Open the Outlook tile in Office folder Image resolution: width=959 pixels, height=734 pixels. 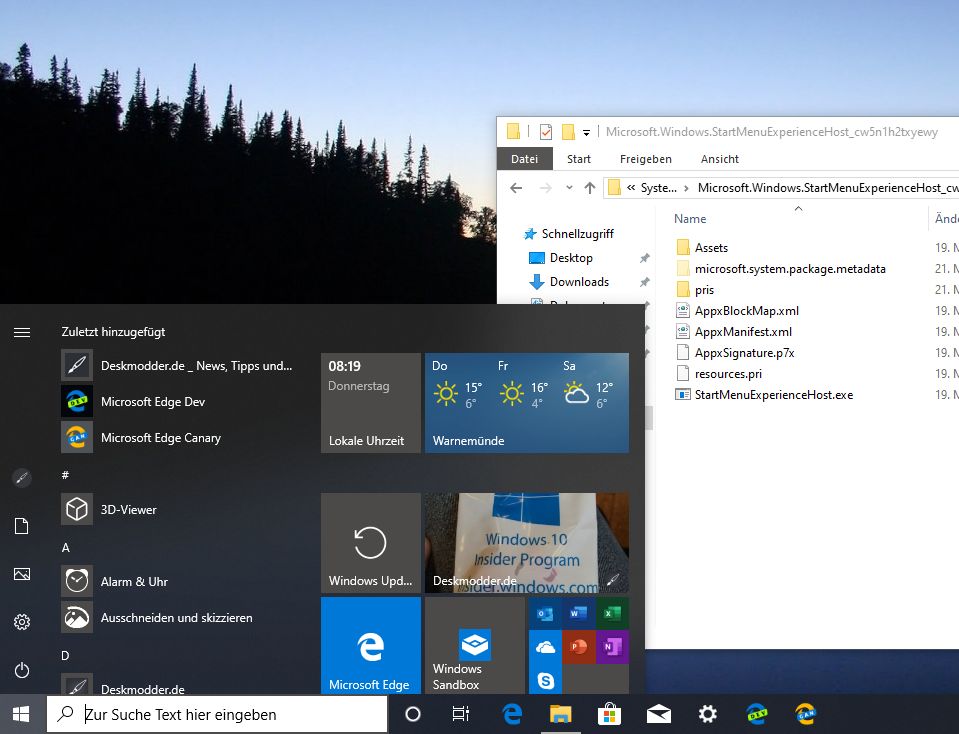(545, 614)
